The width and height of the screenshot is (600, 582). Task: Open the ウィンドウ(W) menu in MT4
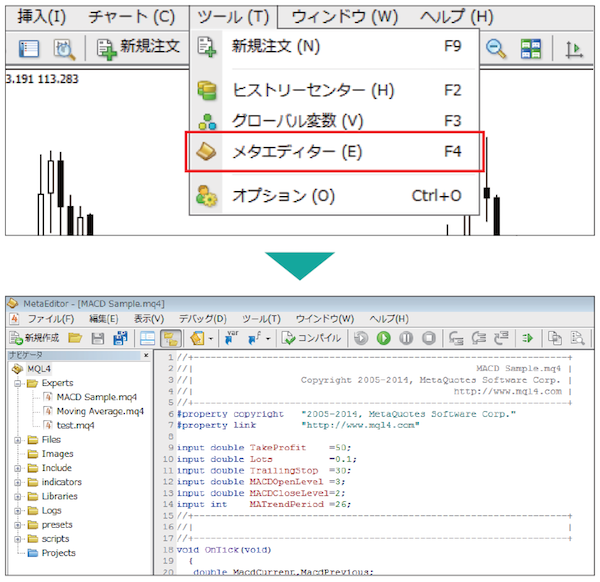[344, 17]
